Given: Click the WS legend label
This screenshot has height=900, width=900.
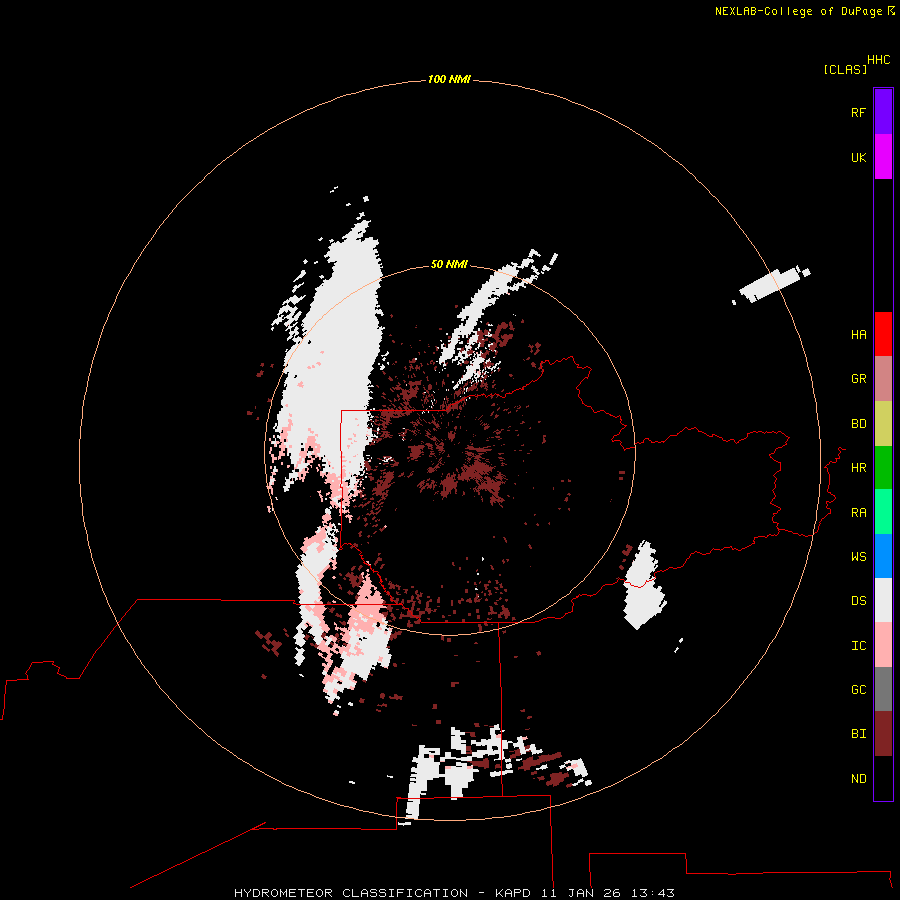Looking at the screenshot, I should [x=859, y=556].
